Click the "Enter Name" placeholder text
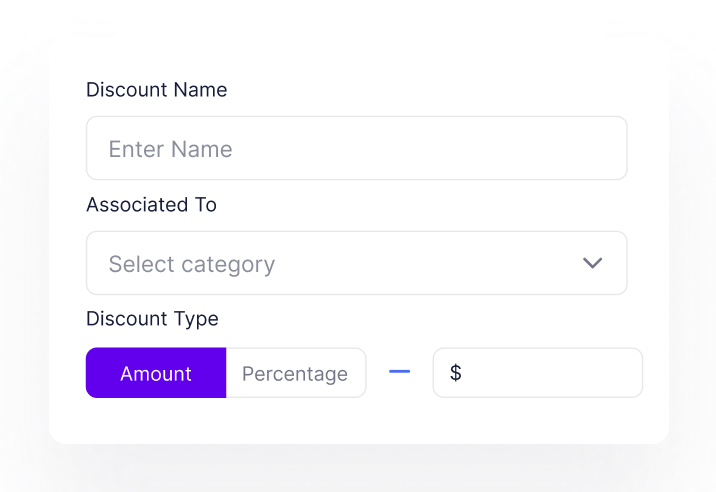Viewport: 716px width, 492px height. (170, 149)
